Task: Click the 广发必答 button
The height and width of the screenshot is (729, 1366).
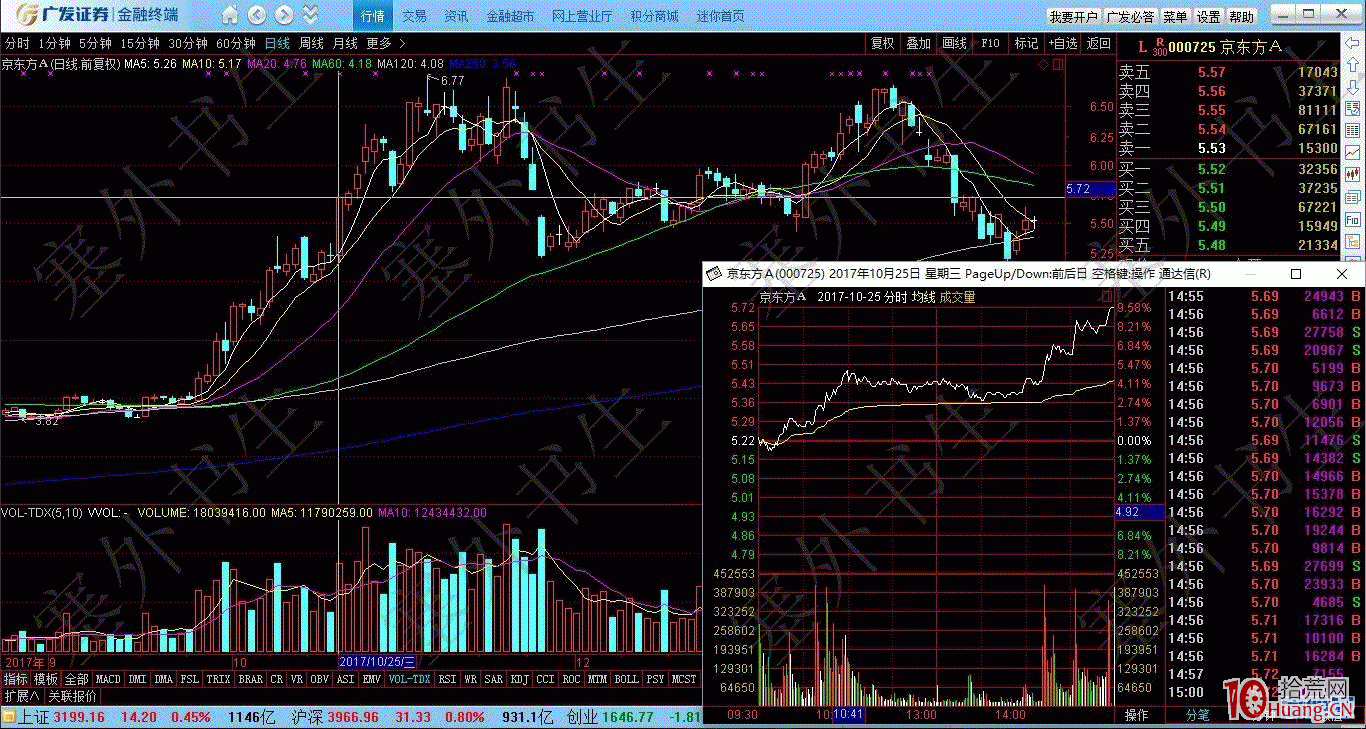Action: pos(1131,17)
